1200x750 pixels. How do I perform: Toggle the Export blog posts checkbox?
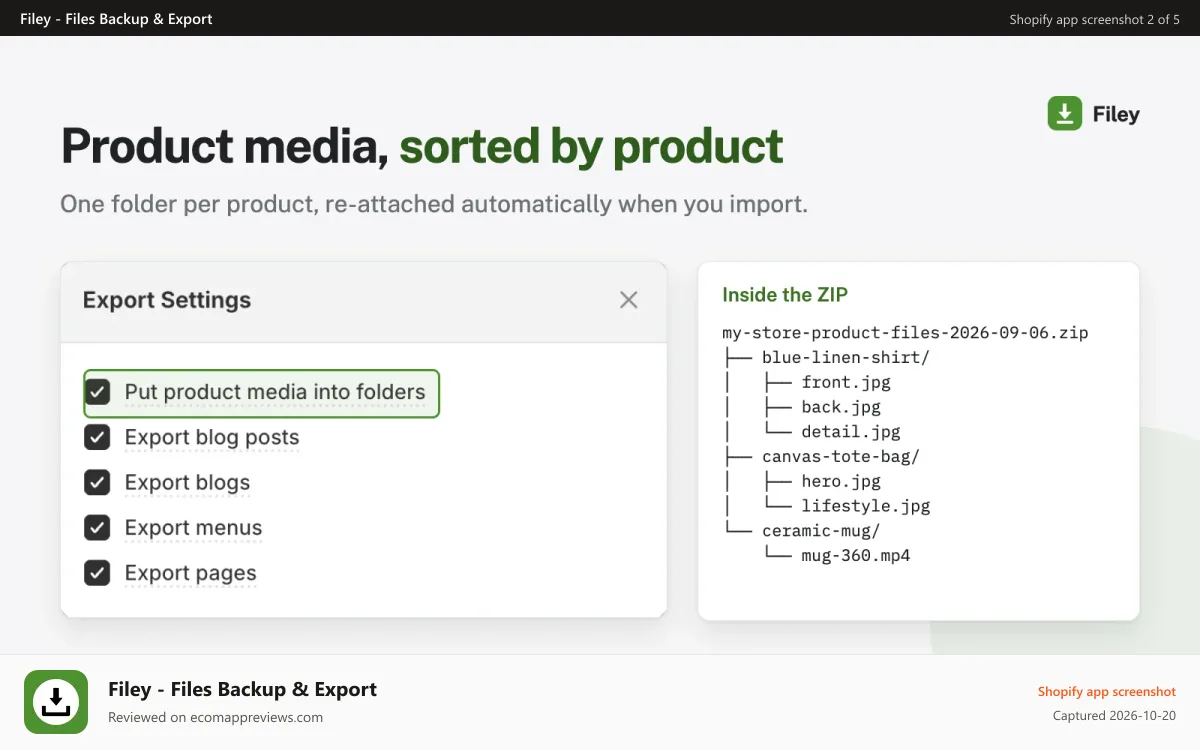pyautogui.click(x=97, y=437)
